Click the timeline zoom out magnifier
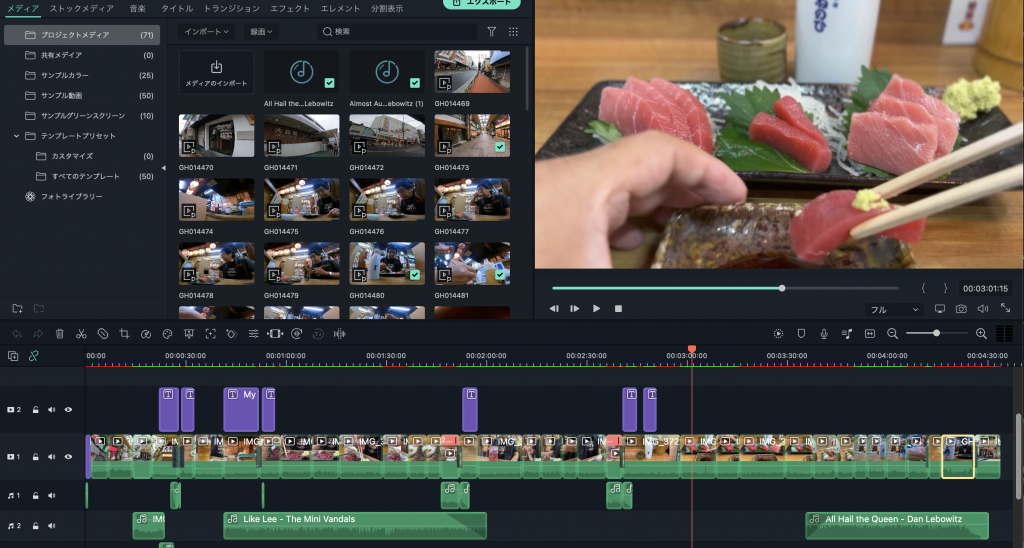 tap(893, 334)
